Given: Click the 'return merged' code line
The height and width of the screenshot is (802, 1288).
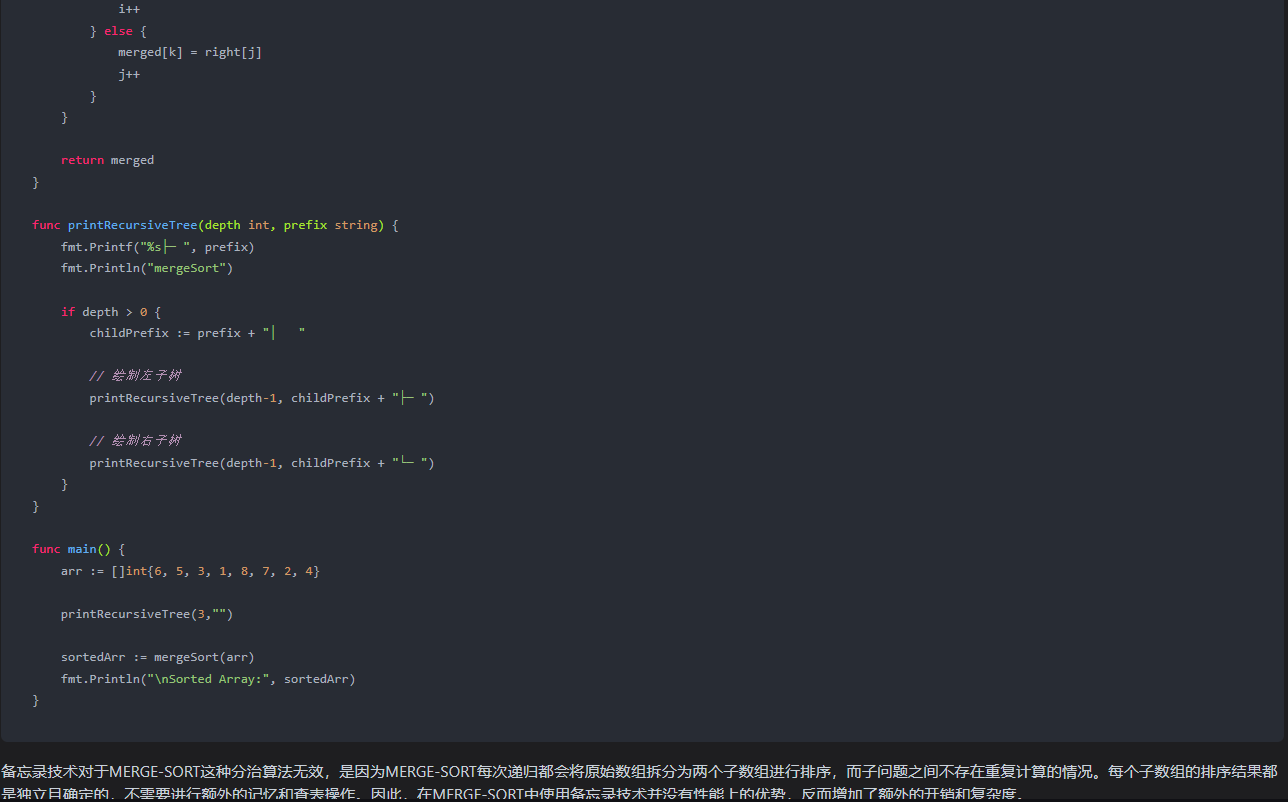Looking at the screenshot, I should 107,160.
